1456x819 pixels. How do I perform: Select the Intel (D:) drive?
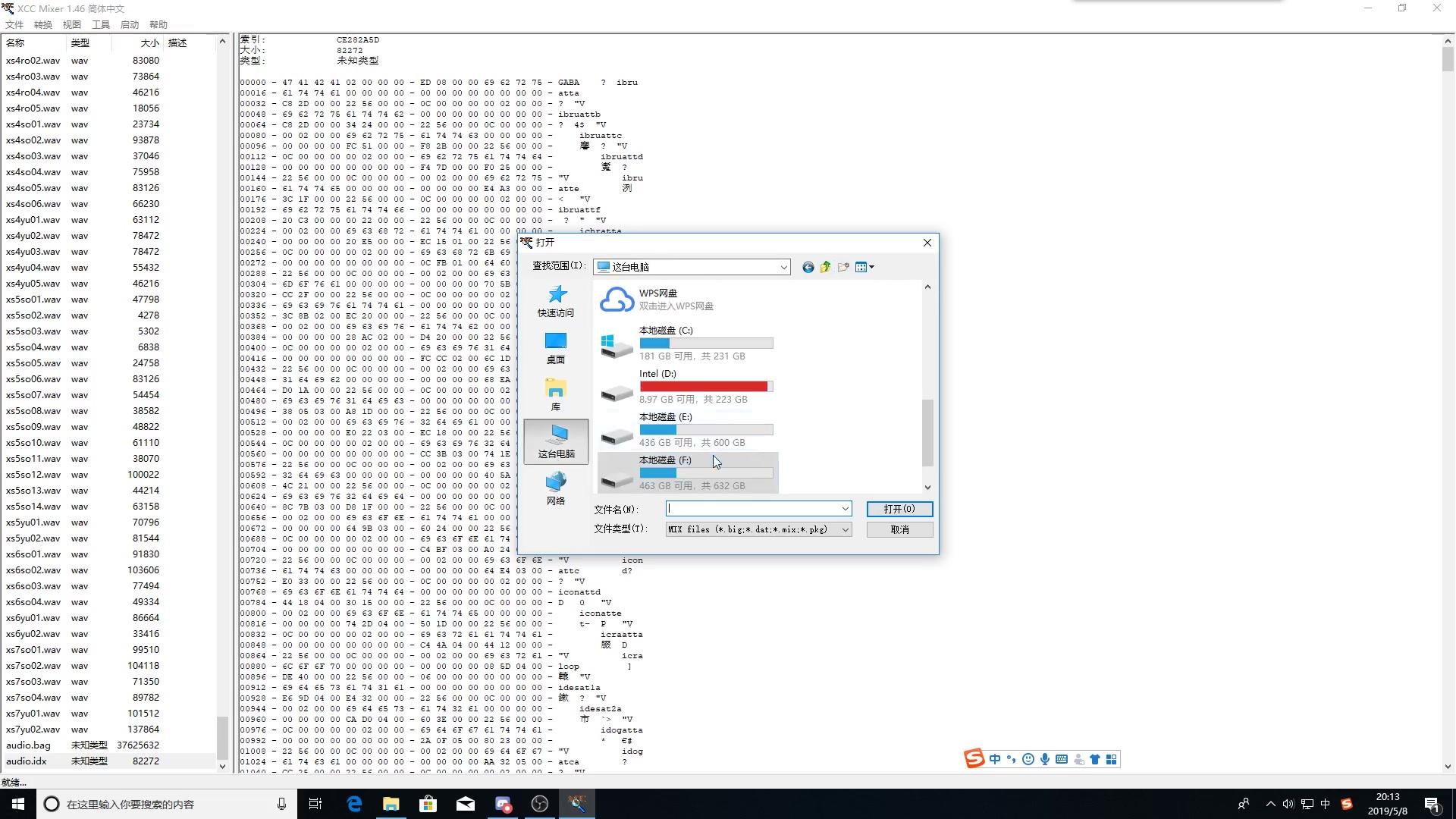(657, 374)
